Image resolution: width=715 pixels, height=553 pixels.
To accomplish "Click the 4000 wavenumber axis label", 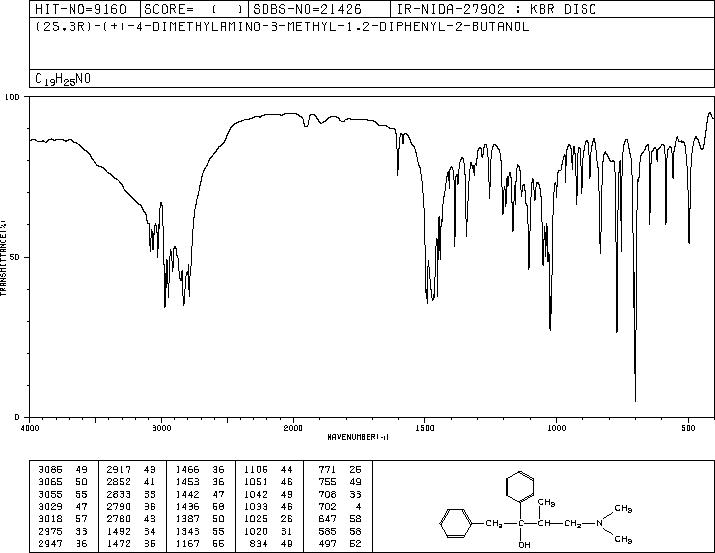I will coord(29,428).
